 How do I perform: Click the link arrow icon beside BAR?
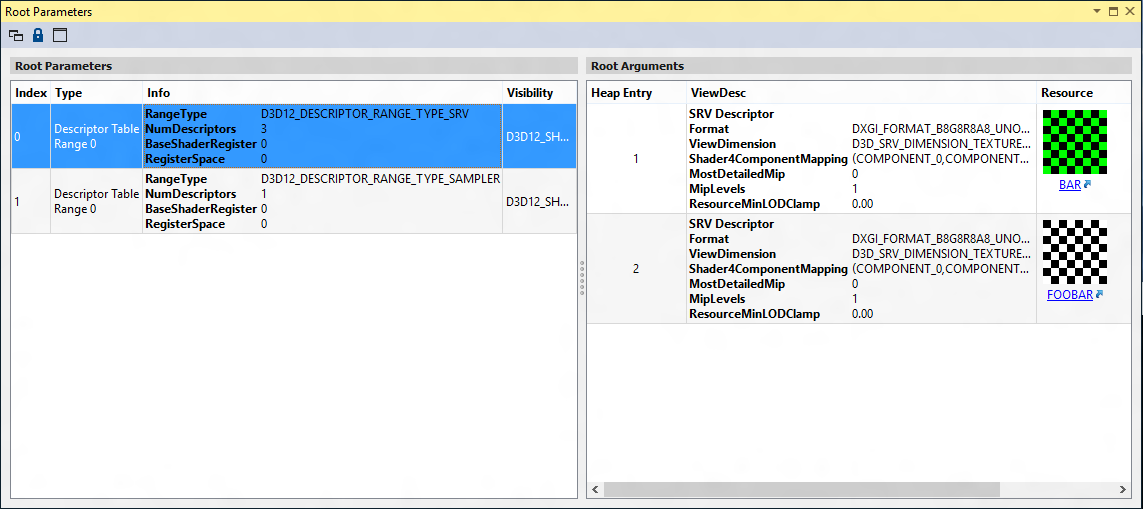click(1087, 185)
